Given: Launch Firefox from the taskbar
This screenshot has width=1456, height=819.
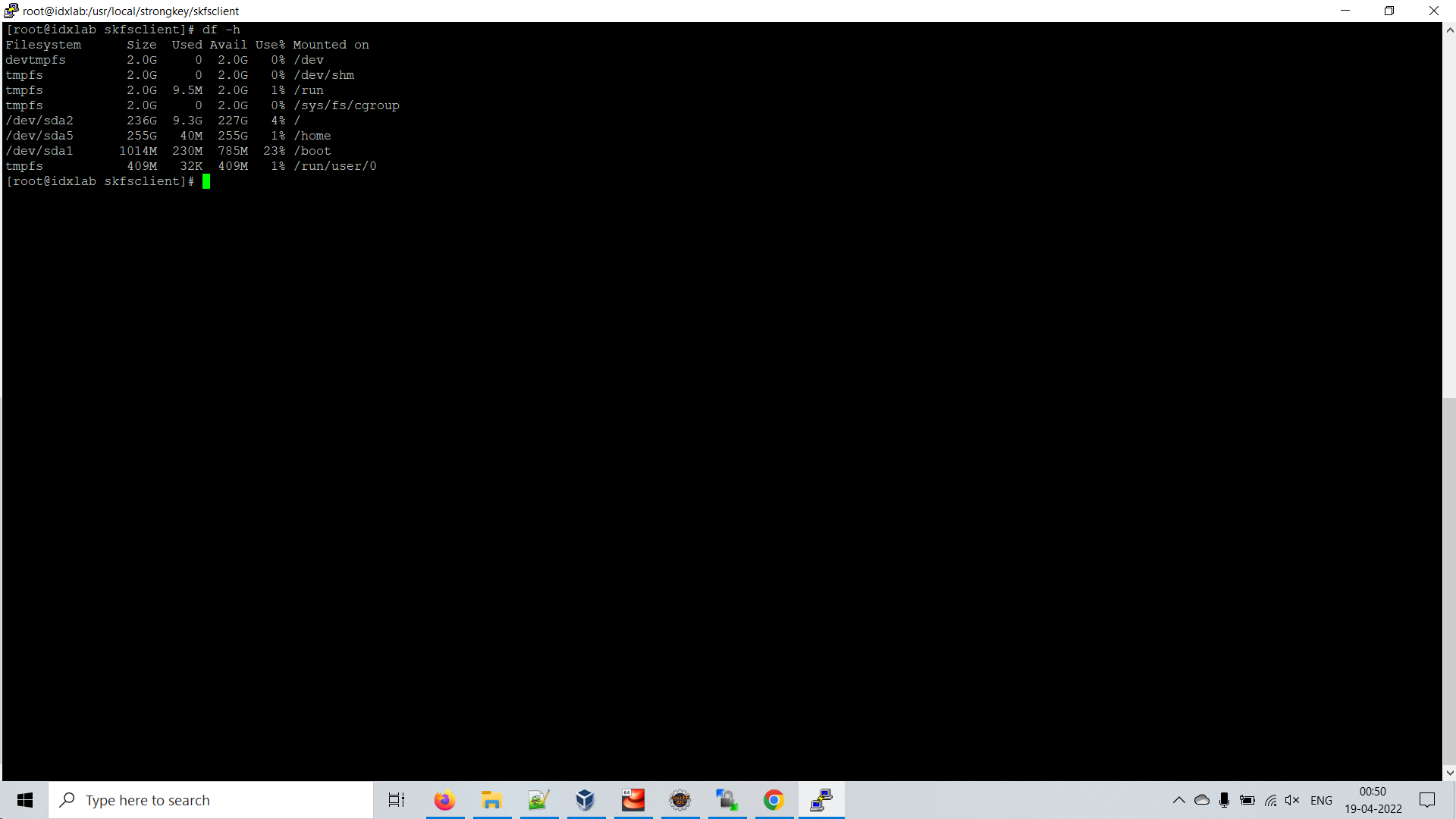Looking at the screenshot, I should pyautogui.click(x=445, y=800).
